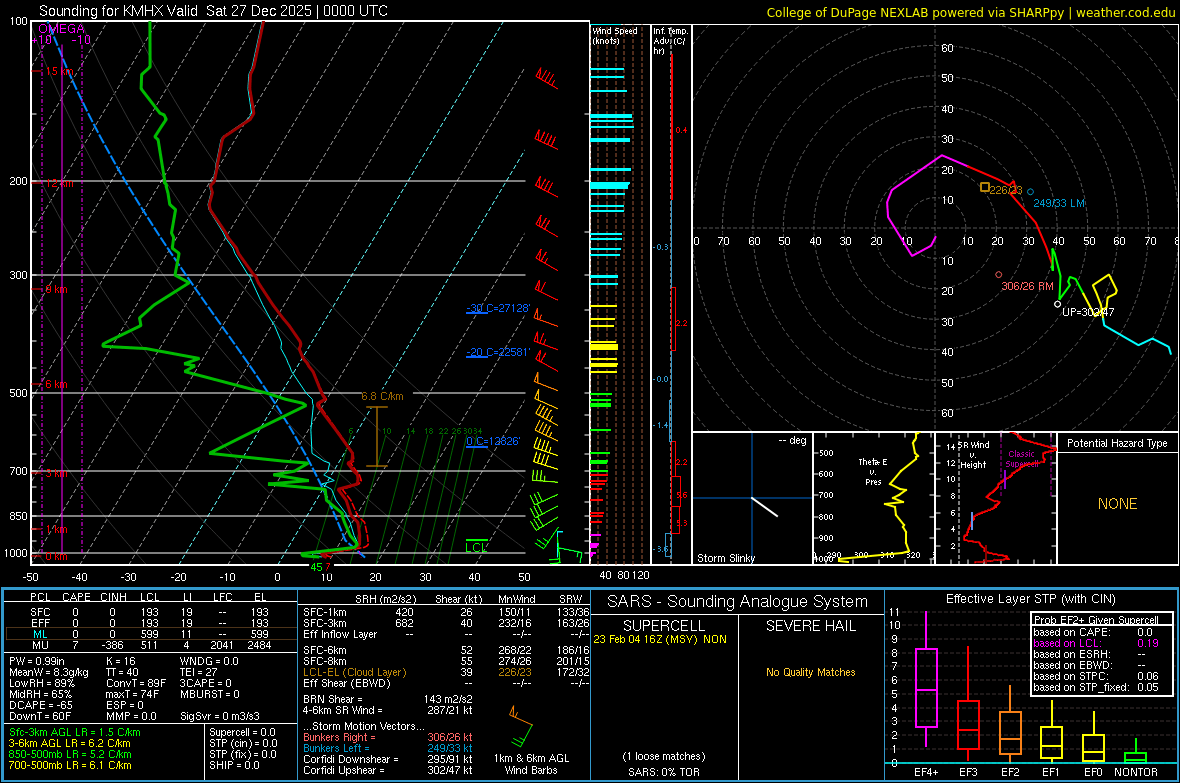Click the '0 C=13826'' freezing level label
The width and height of the screenshot is (1180, 783).
pos(493,441)
